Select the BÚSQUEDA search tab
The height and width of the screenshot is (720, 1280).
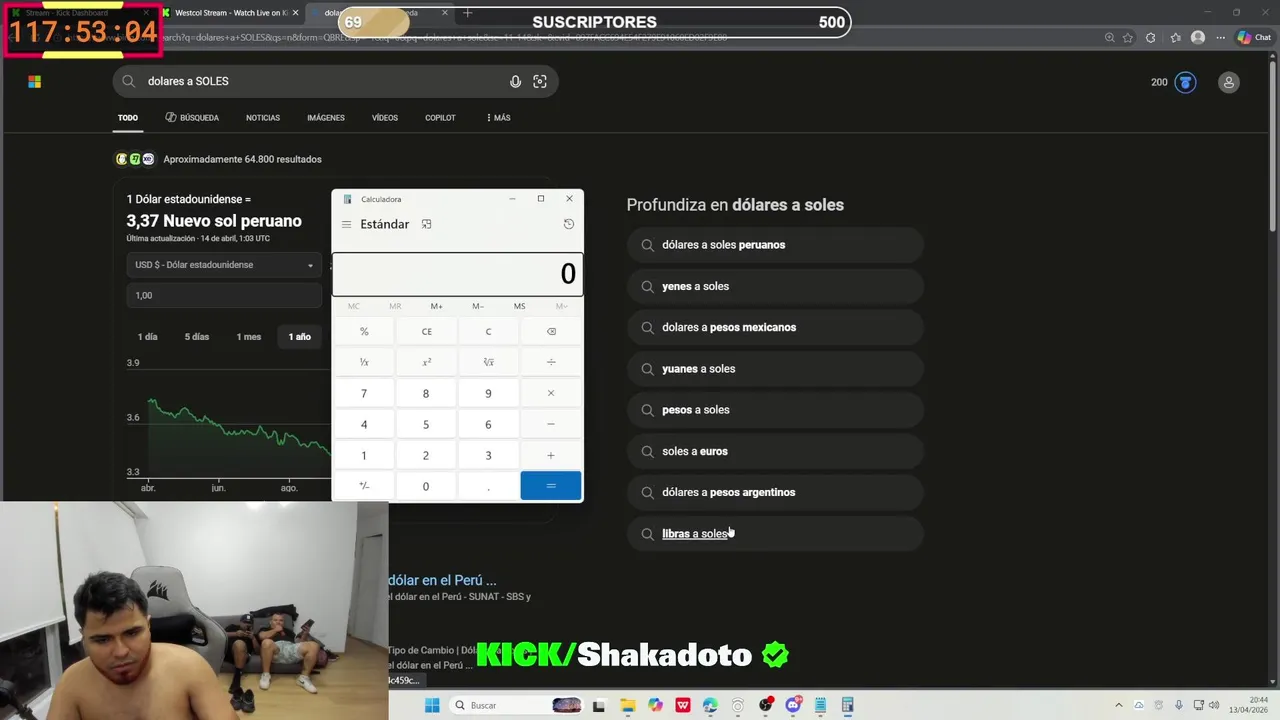coord(192,118)
